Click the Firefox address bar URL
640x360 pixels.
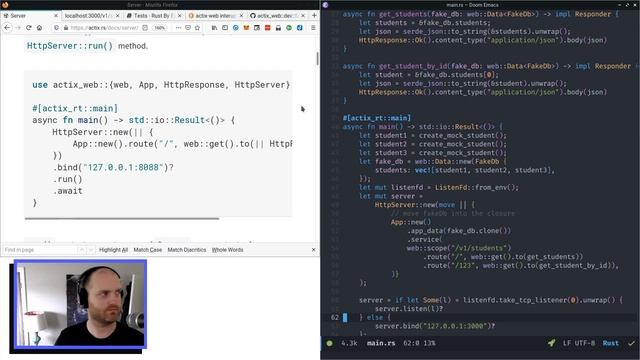pos(104,28)
